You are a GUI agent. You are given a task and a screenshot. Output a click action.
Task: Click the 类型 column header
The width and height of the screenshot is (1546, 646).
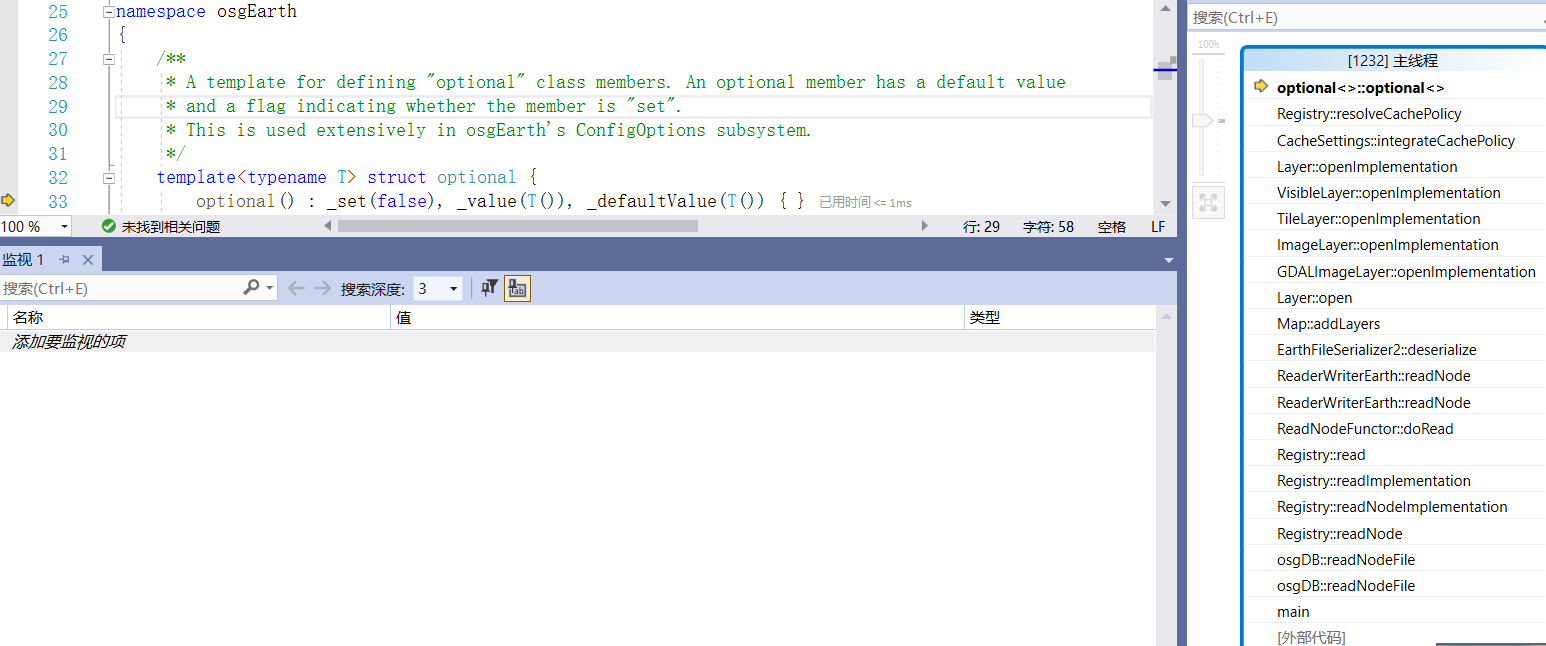(985, 318)
